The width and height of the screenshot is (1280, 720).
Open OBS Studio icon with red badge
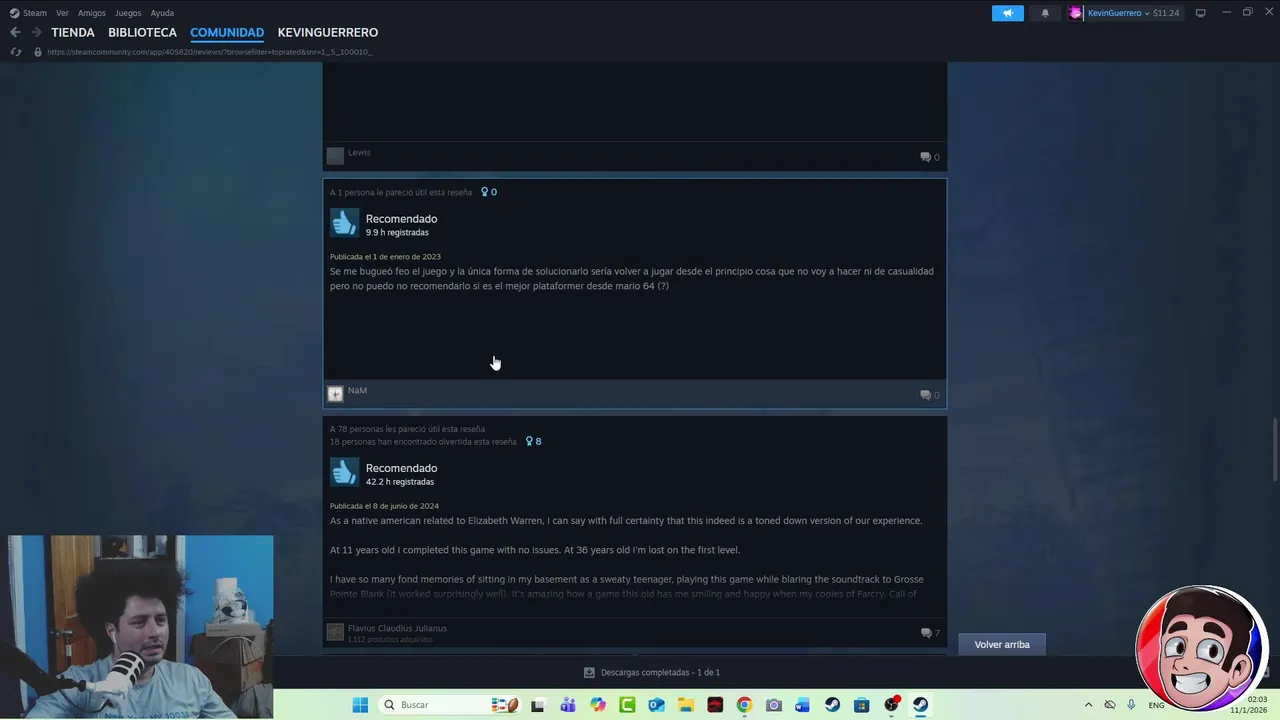tap(891, 705)
